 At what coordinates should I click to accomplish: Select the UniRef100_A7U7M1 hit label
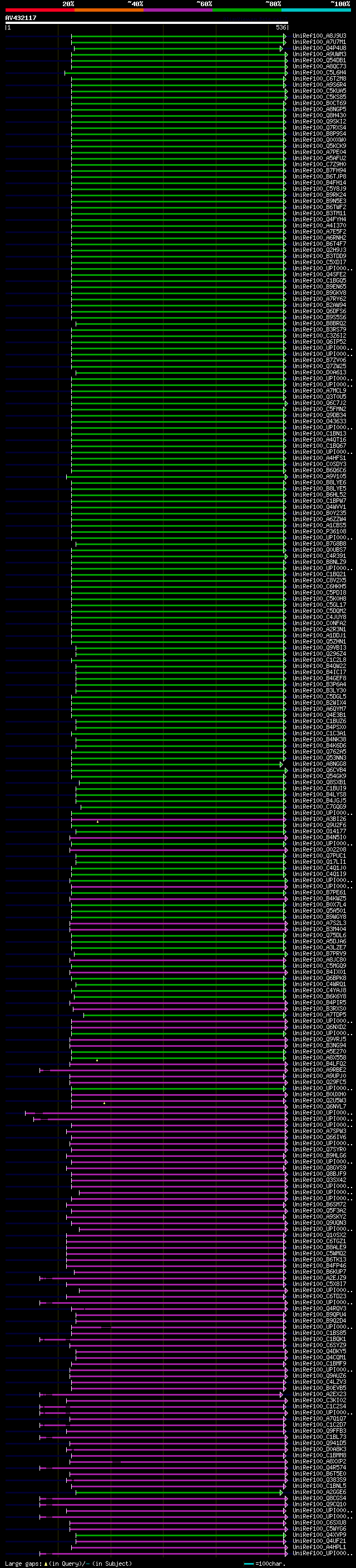click(x=319, y=42)
